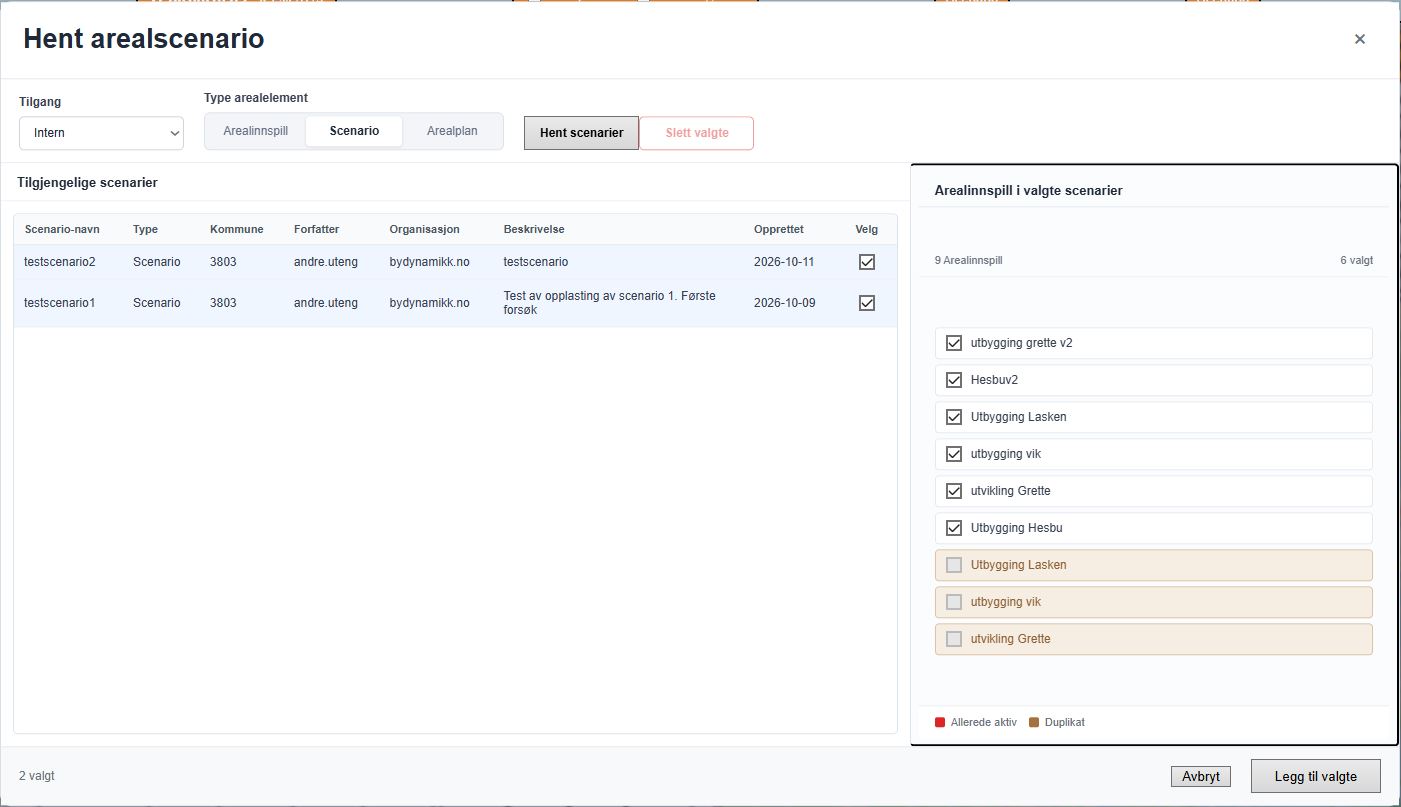The height and width of the screenshot is (807, 1401).
Task: Untick the non-duplicate utvikling Grette checkbox
Action: [954, 491]
